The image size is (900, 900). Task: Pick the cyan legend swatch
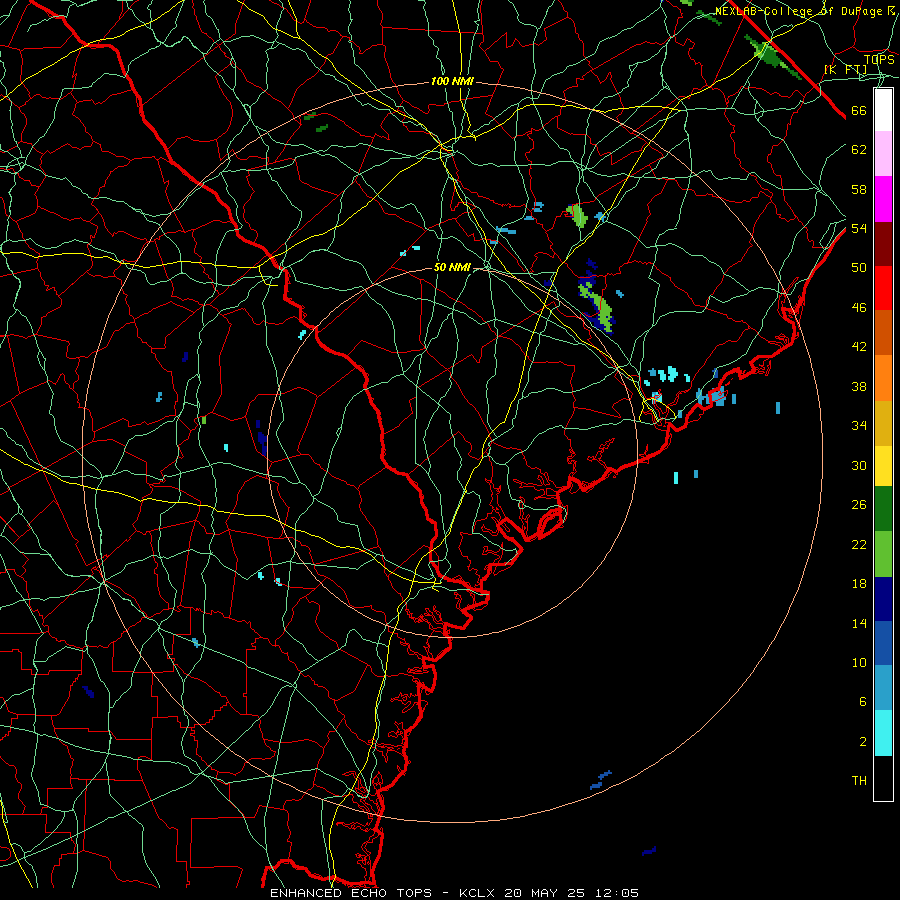coord(883,733)
